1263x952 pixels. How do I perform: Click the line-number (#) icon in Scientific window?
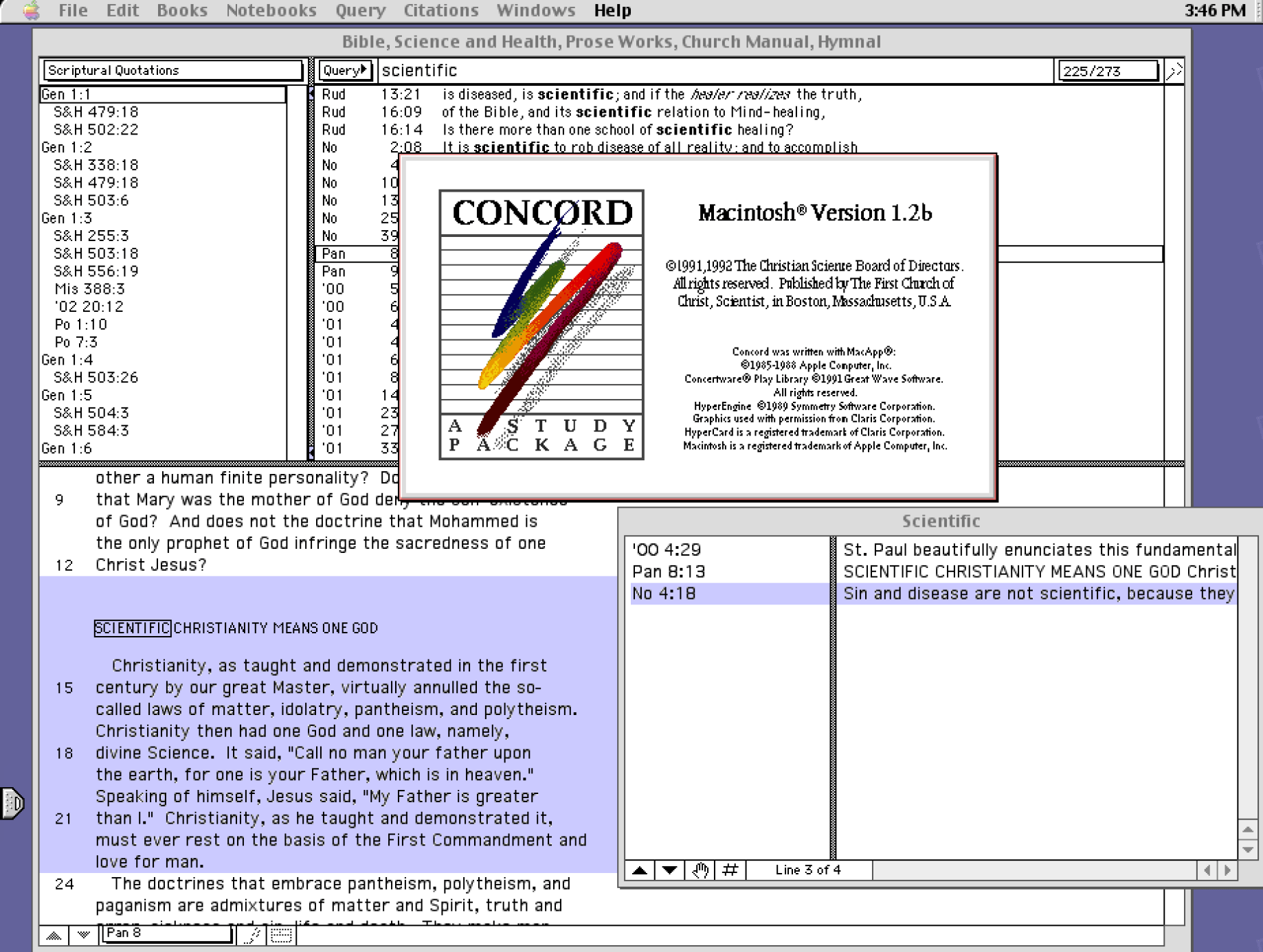click(x=730, y=870)
